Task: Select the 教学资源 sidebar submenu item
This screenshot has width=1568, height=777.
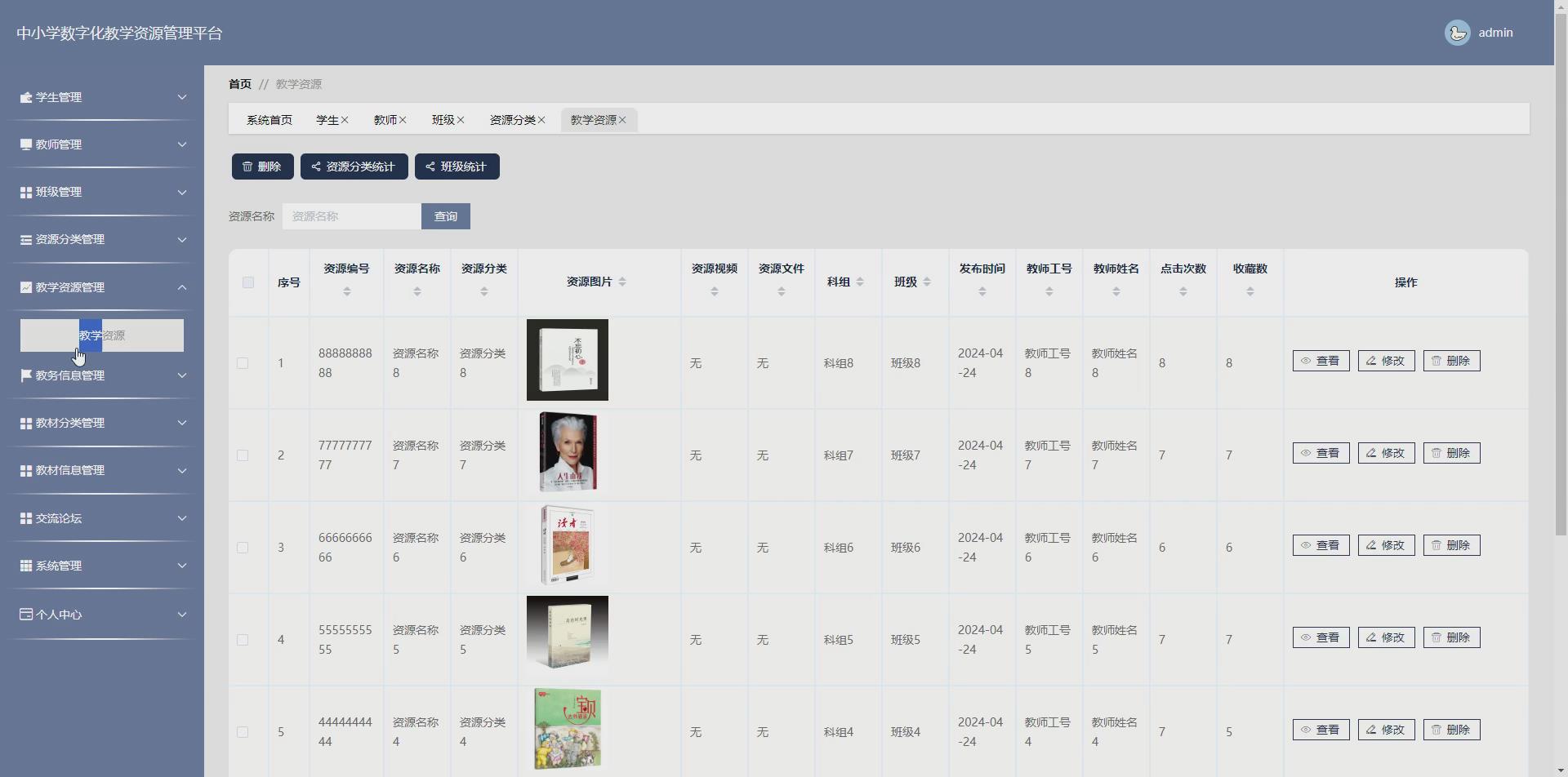Action: click(x=102, y=335)
